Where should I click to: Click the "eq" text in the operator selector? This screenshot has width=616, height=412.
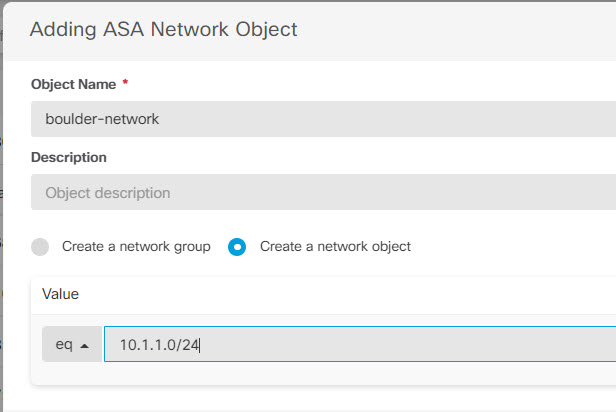click(64, 344)
